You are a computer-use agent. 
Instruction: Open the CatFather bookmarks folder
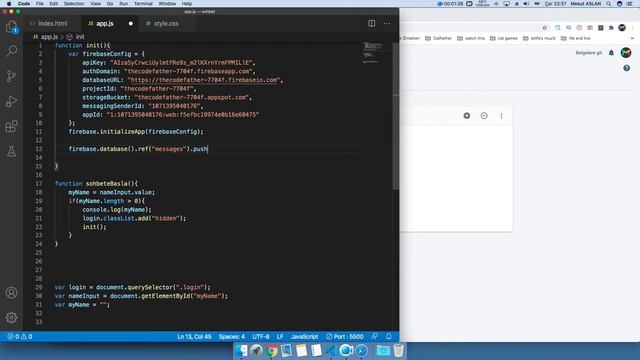click(439, 38)
